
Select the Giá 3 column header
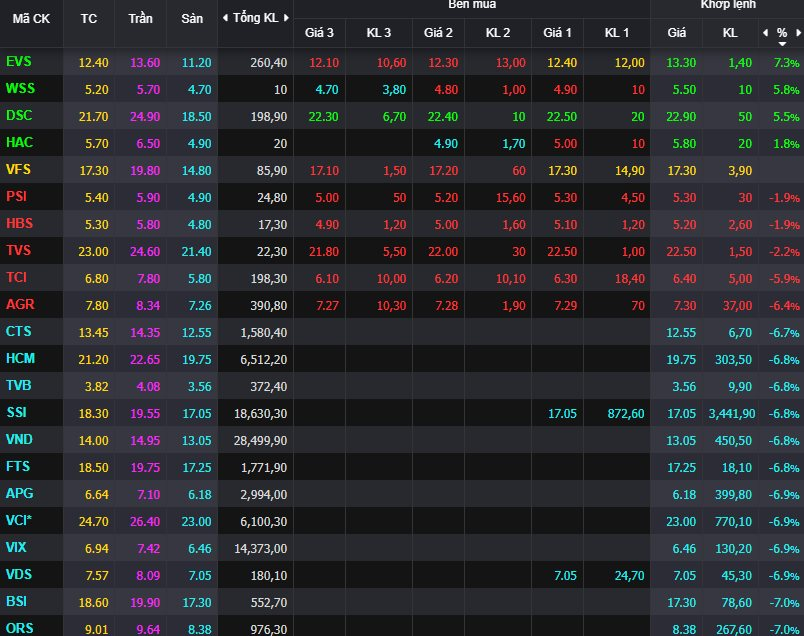pos(321,33)
